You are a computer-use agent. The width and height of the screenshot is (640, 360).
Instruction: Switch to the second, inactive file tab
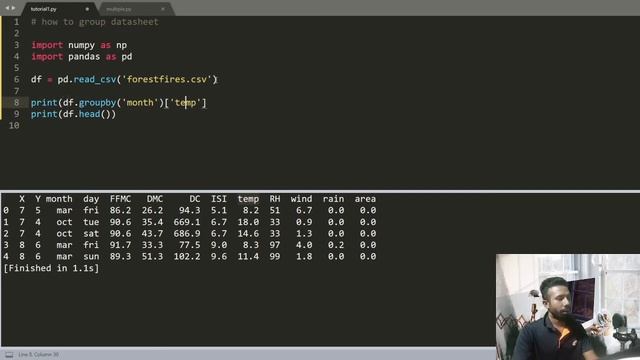[119, 9]
